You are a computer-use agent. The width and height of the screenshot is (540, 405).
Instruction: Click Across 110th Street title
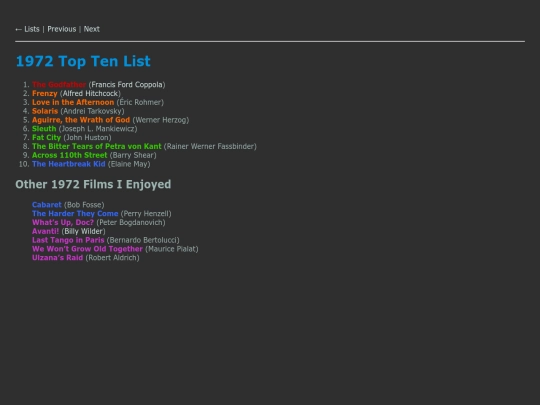tap(70, 155)
